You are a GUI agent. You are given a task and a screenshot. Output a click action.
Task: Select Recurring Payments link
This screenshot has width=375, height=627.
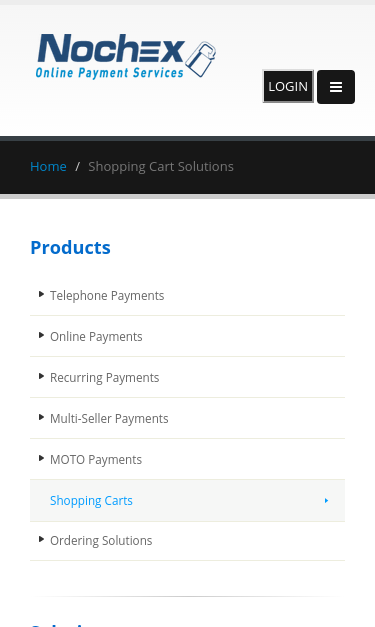tap(104, 377)
